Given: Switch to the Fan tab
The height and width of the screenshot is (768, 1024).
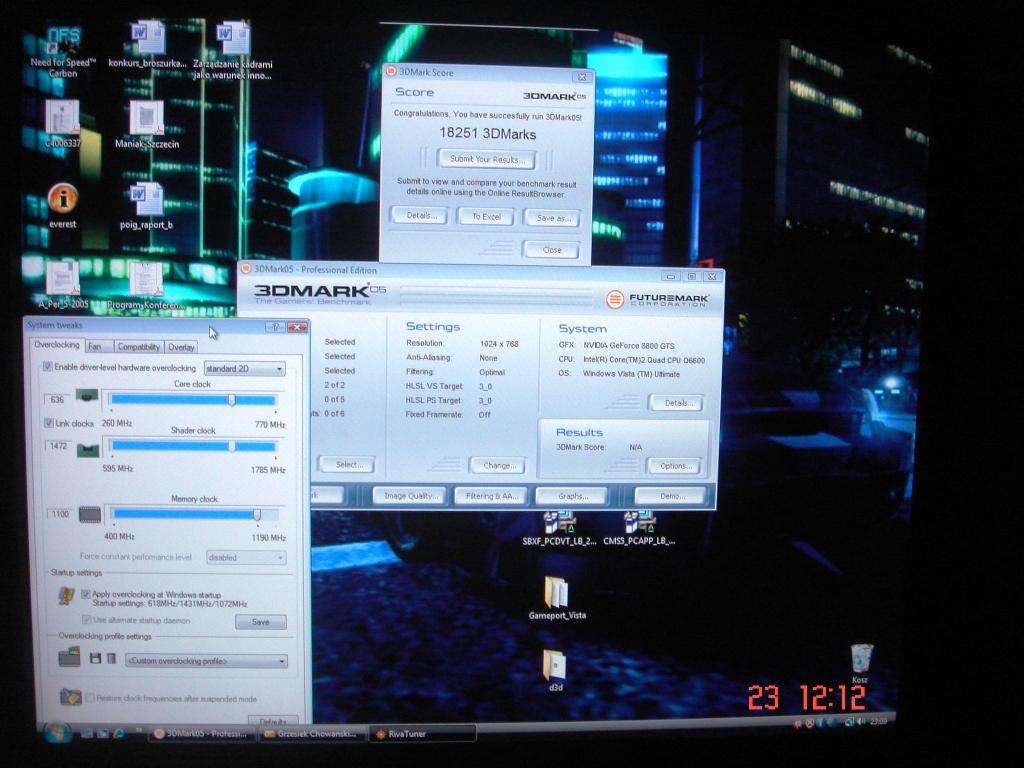Looking at the screenshot, I should pos(99,347).
